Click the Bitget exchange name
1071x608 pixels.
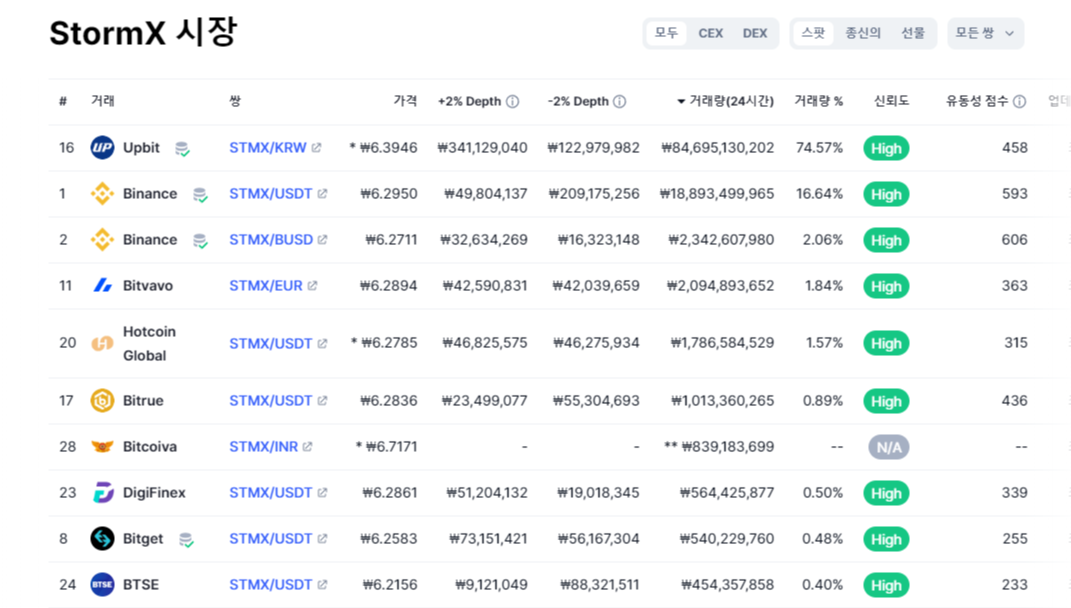pyautogui.click(x=143, y=538)
